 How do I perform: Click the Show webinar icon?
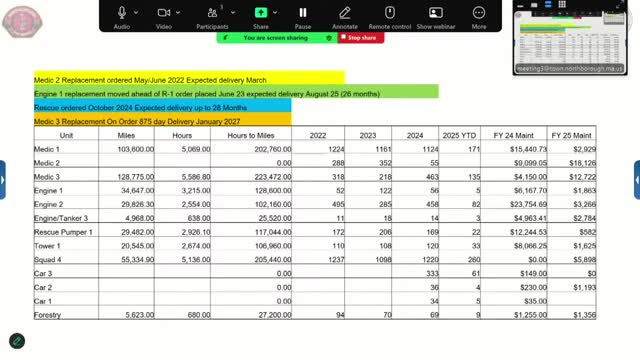coord(436,13)
